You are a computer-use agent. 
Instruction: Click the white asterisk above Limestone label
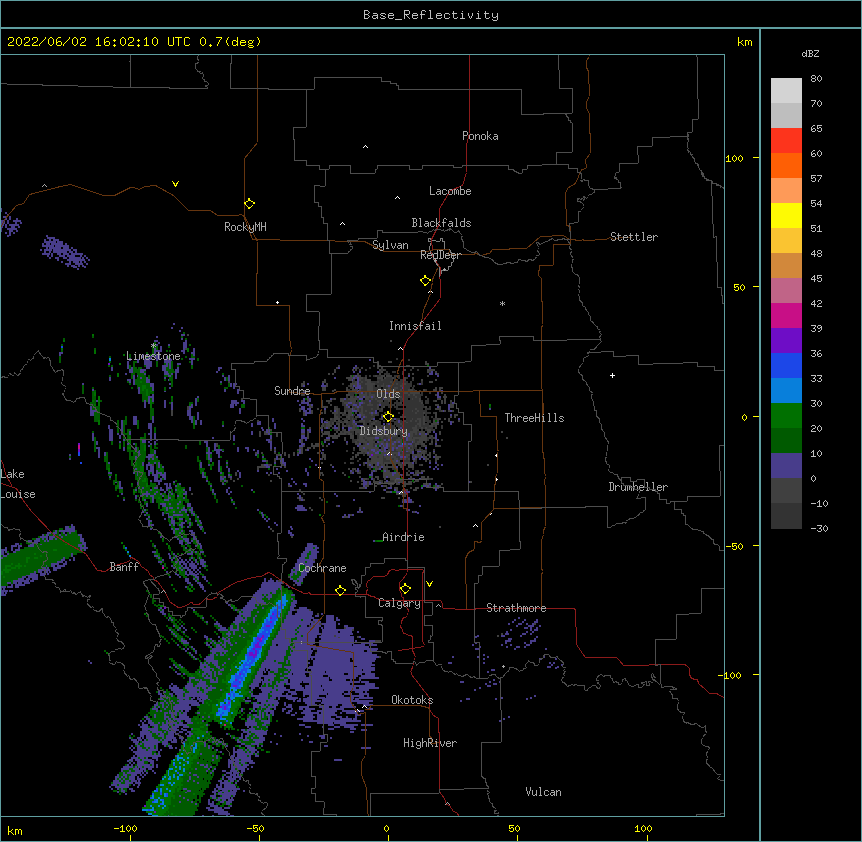153,346
